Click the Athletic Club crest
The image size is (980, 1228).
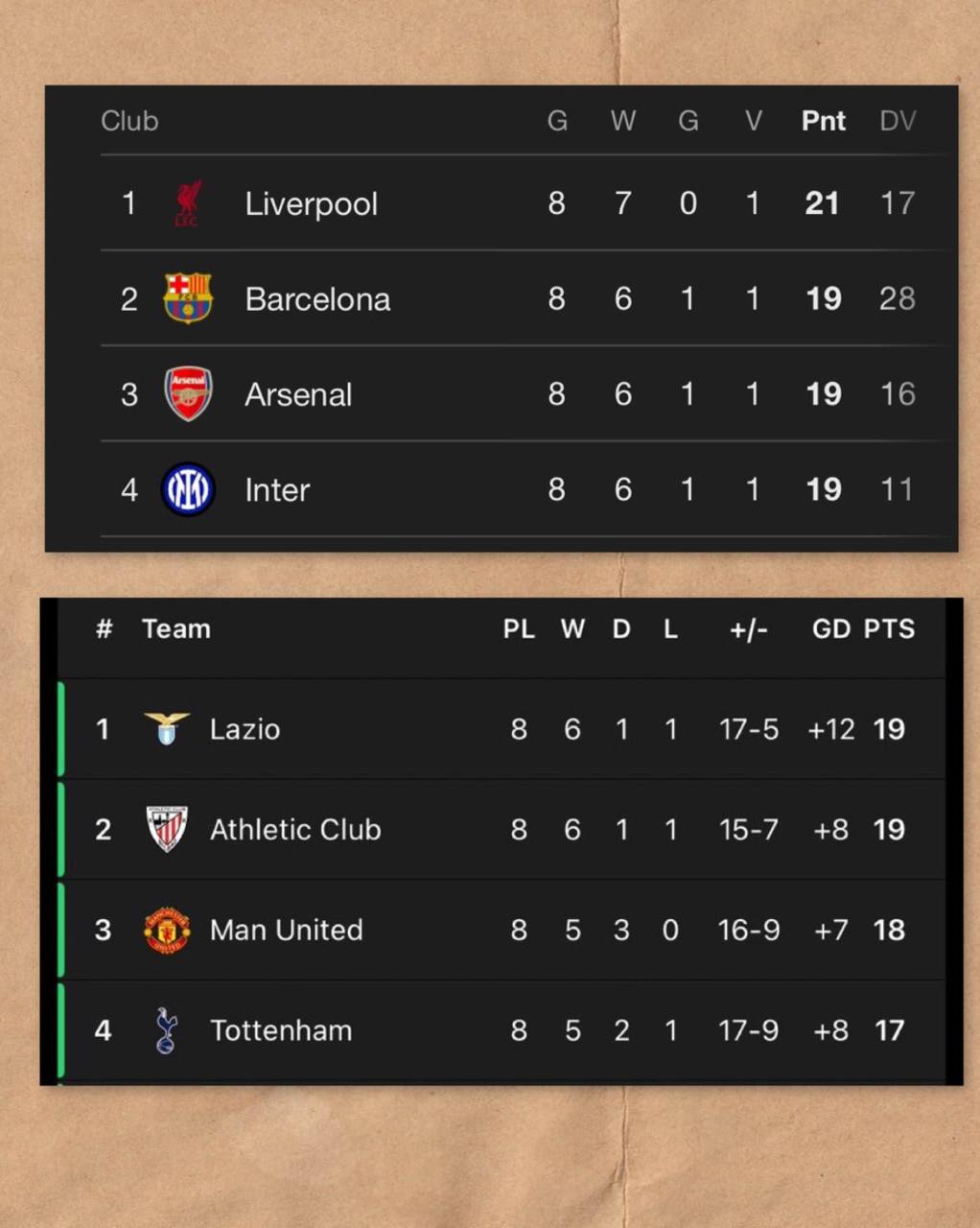coord(167,829)
